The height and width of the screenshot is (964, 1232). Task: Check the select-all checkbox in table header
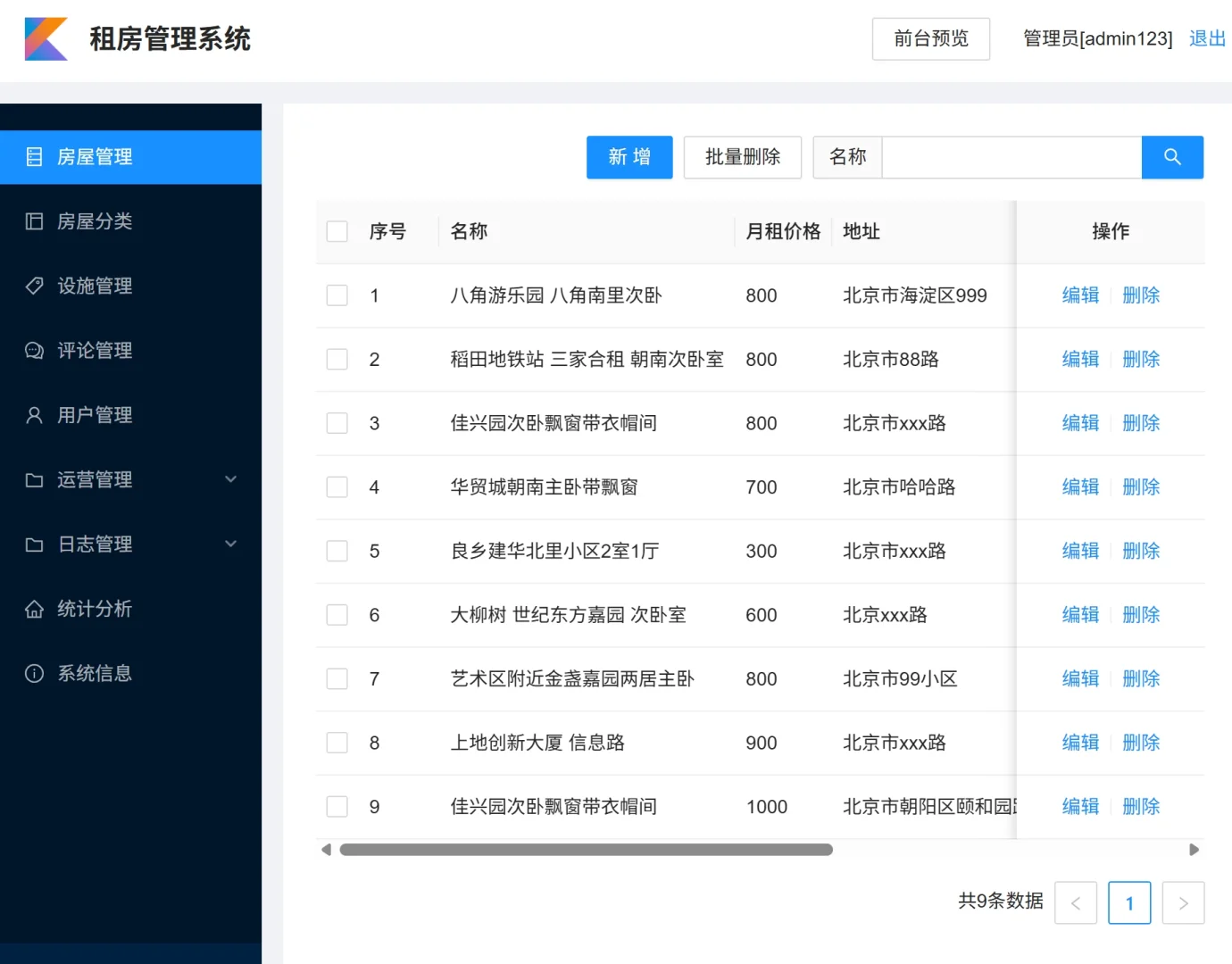click(x=337, y=230)
